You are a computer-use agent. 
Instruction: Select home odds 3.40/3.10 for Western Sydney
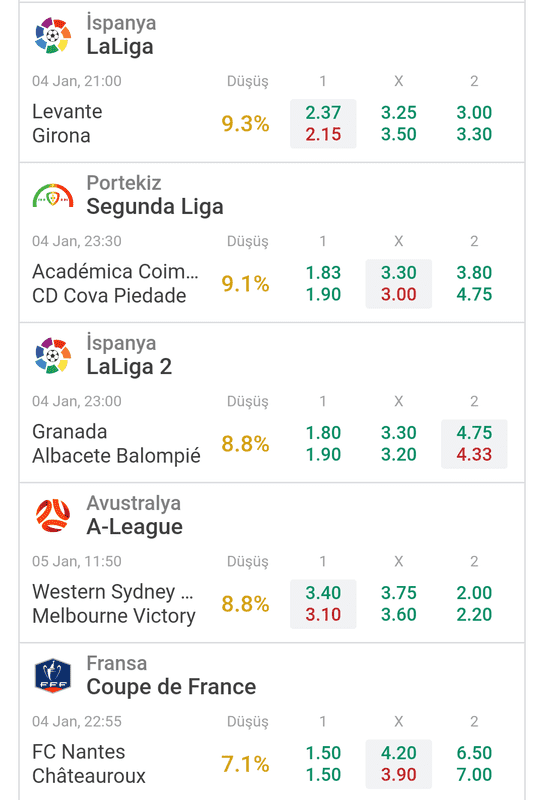point(323,604)
